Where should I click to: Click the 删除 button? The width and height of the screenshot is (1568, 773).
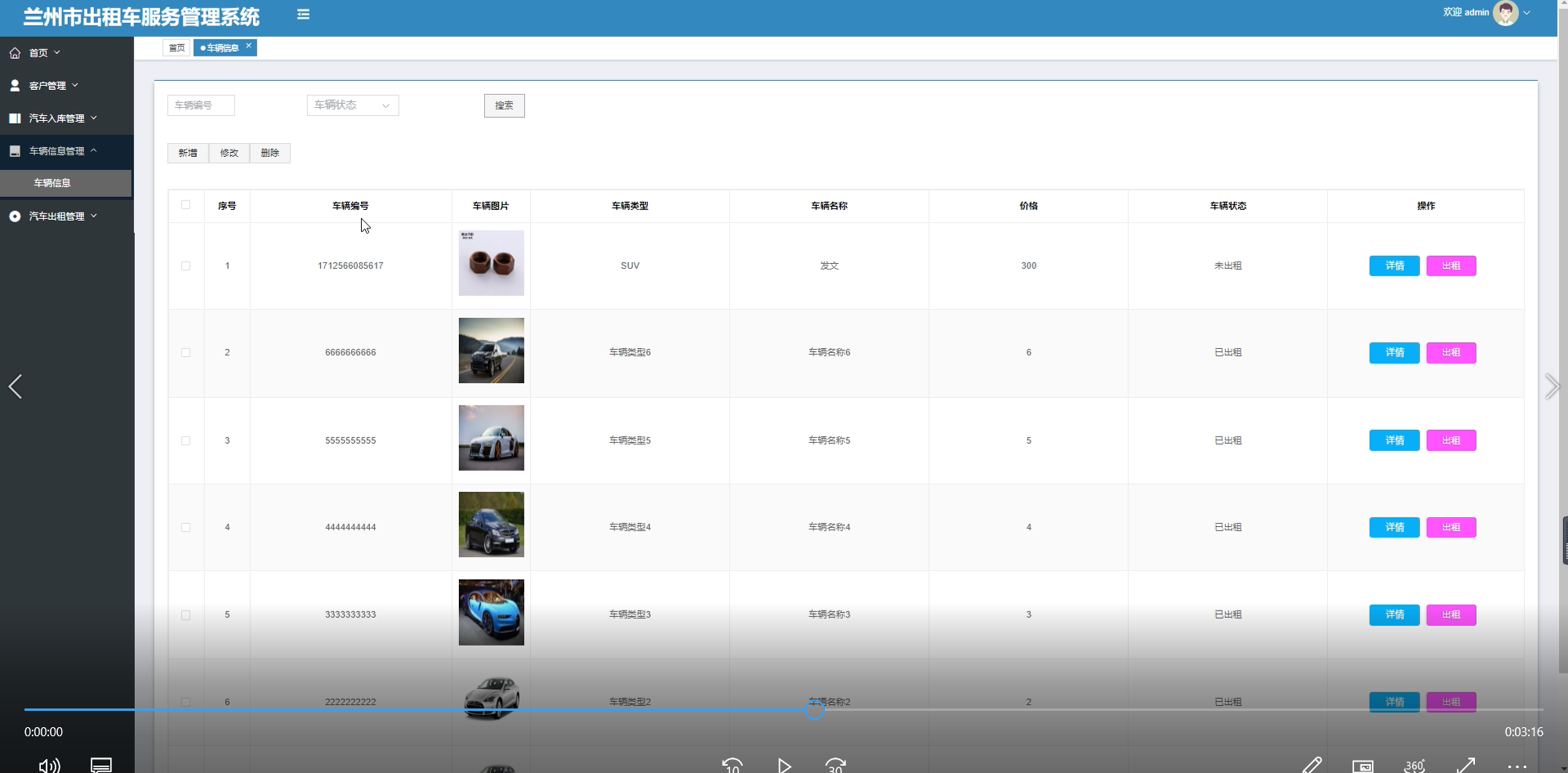(270, 153)
